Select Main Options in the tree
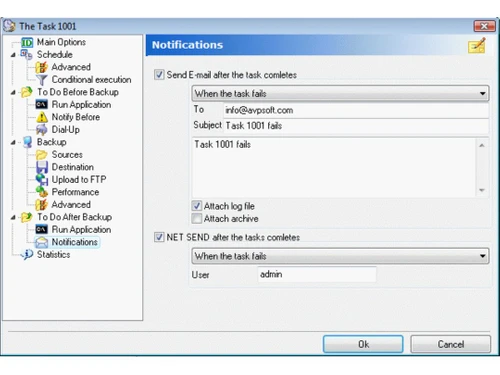 pos(61,42)
